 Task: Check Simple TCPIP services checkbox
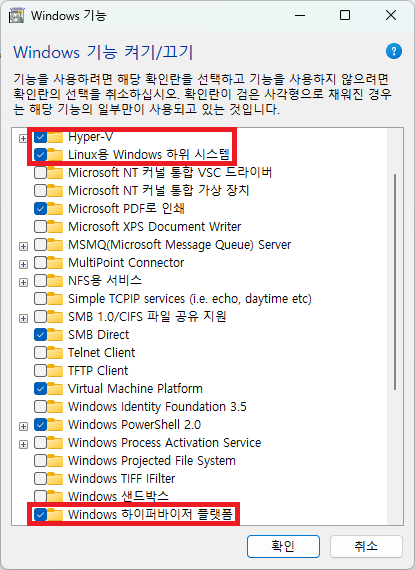point(40,299)
